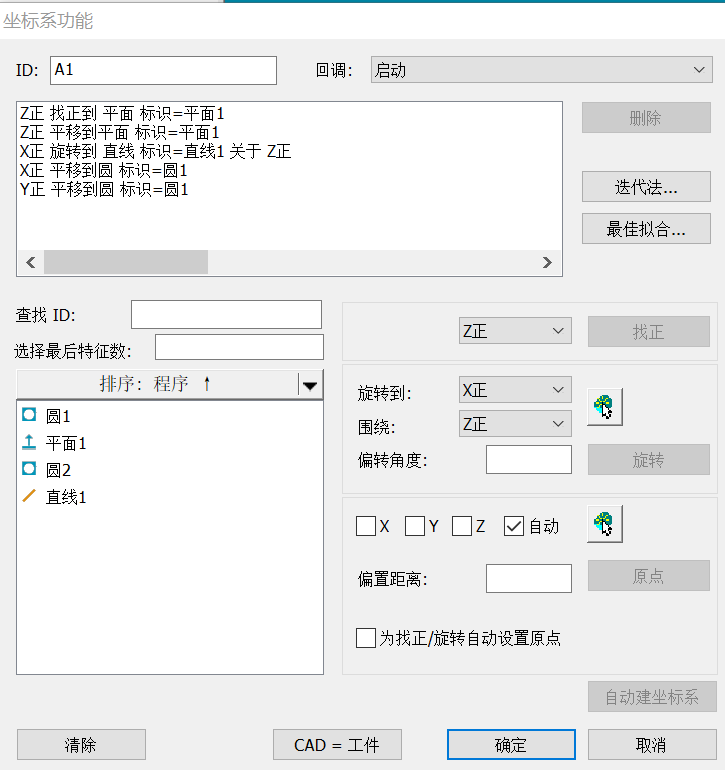The width and height of the screenshot is (725, 770).
Task: Click the horizontal scrollbar right arrow
Action: tap(547, 262)
